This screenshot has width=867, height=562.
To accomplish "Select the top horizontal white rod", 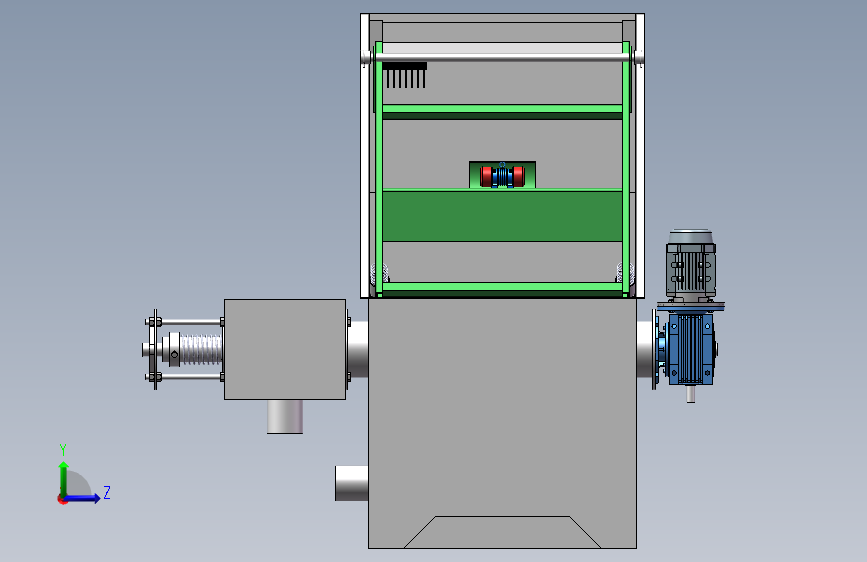I will click(x=502, y=57).
